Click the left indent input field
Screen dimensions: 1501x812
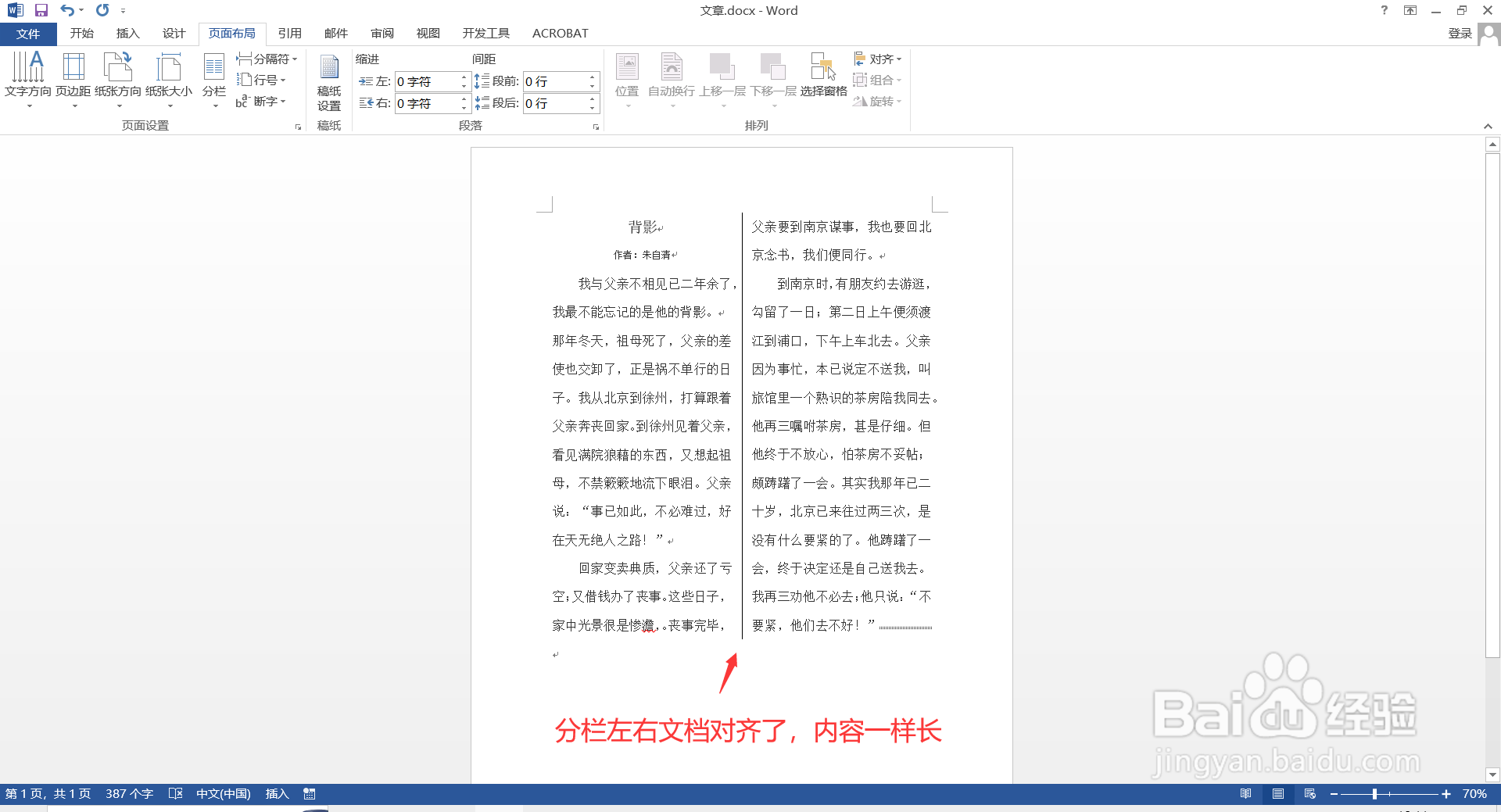pyautogui.click(x=426, y=81)
